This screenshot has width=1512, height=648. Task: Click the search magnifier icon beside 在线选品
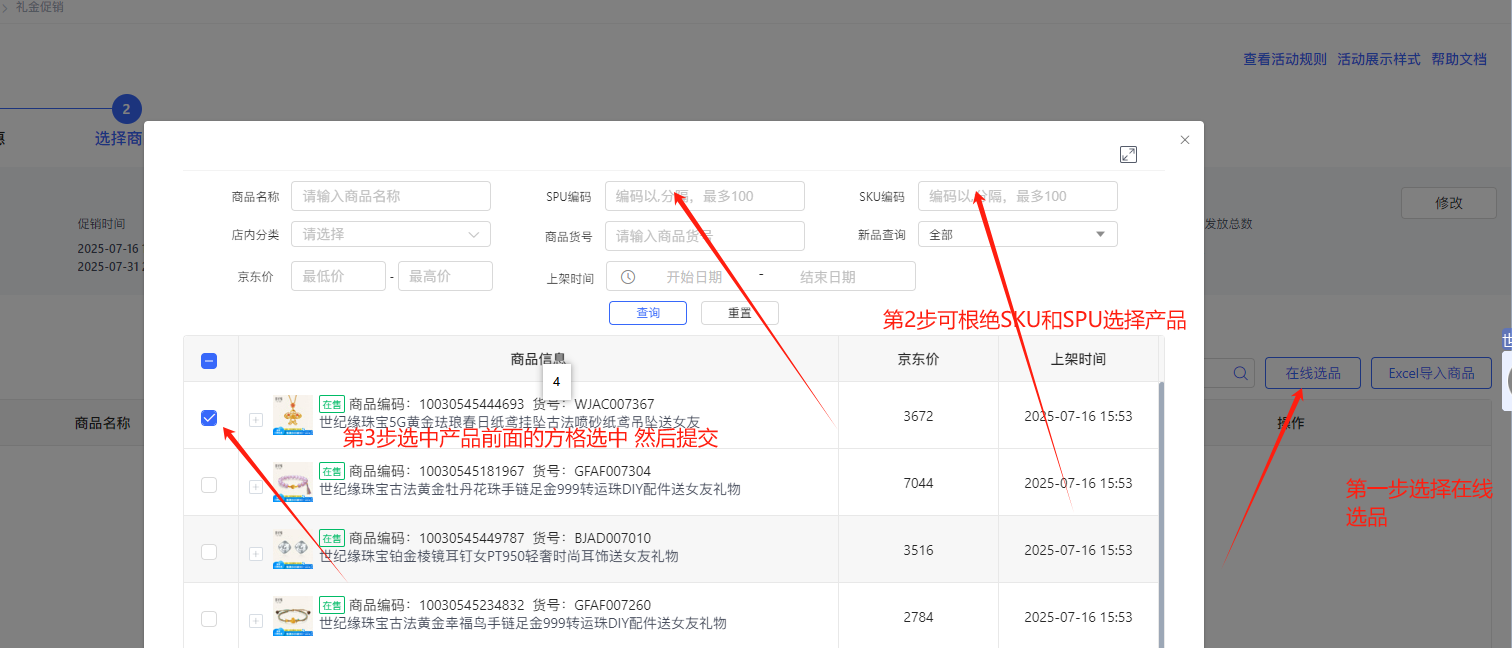click(1240, 373)
